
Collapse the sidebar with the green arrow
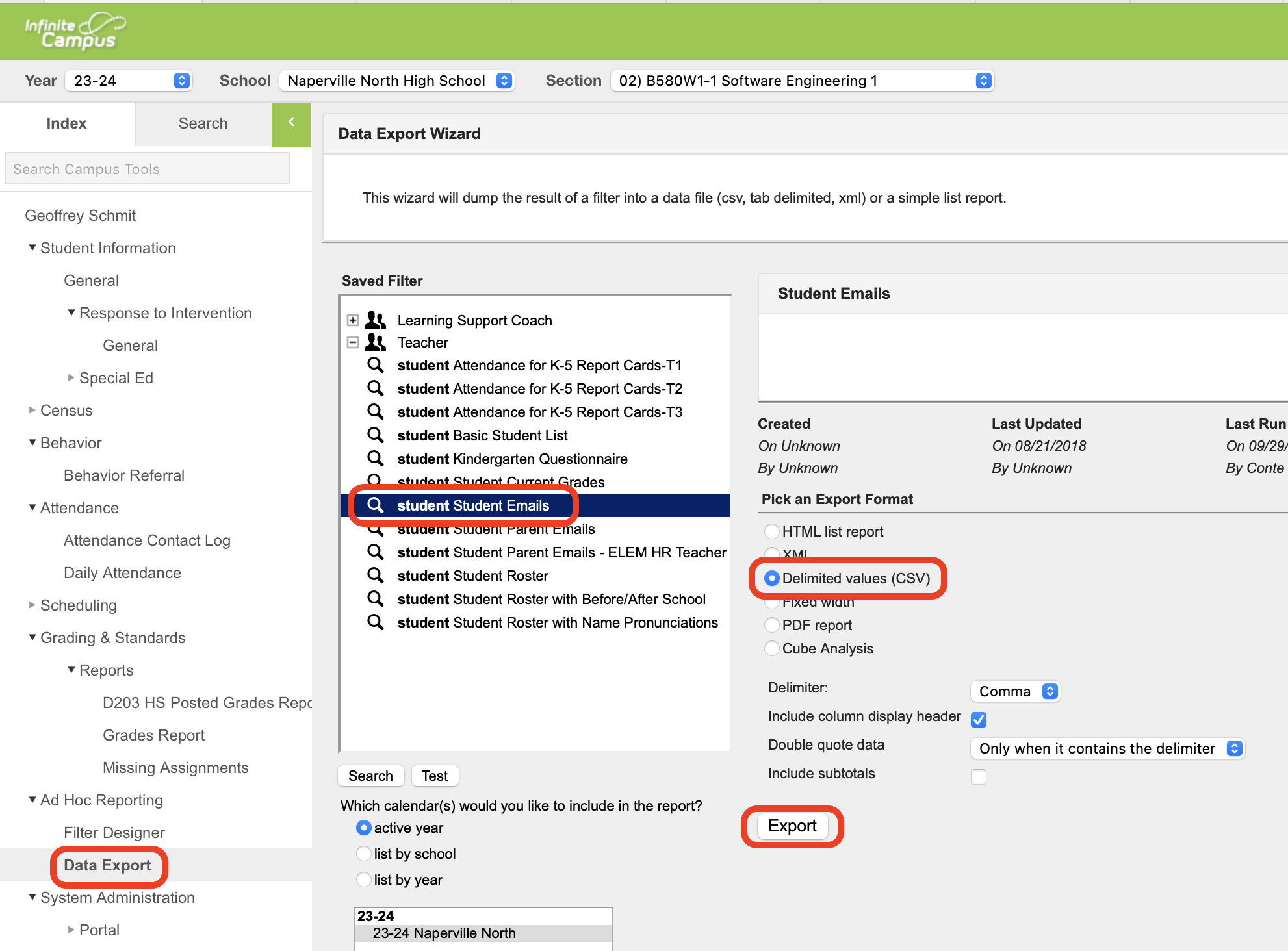pos(291,122)
